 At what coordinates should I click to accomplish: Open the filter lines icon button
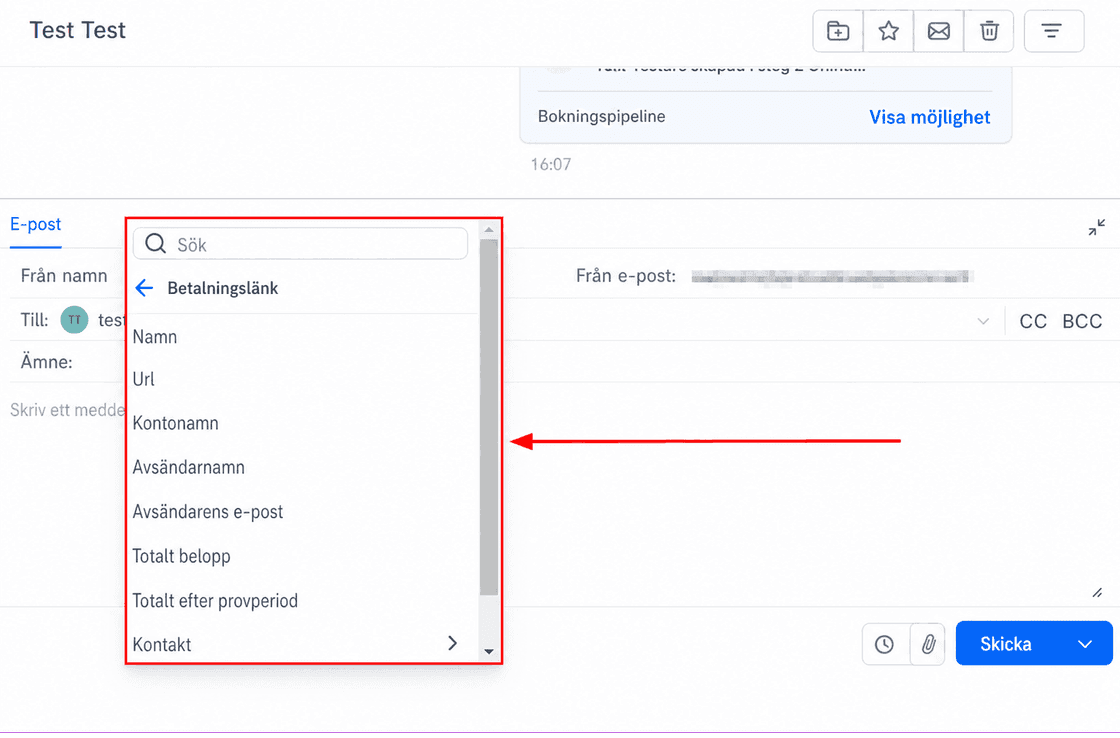pyautogui.click(x=1054, y=31)
